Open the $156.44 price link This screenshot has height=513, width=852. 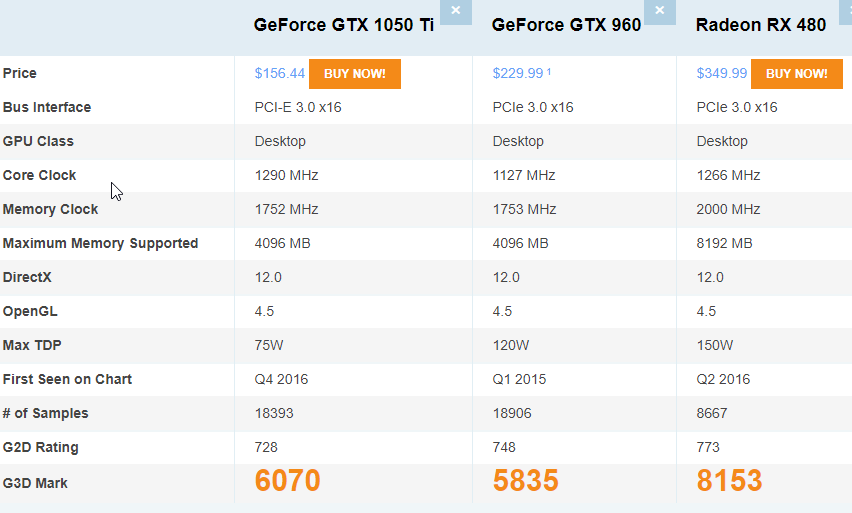pyautogui.click(x=279, y=73)
